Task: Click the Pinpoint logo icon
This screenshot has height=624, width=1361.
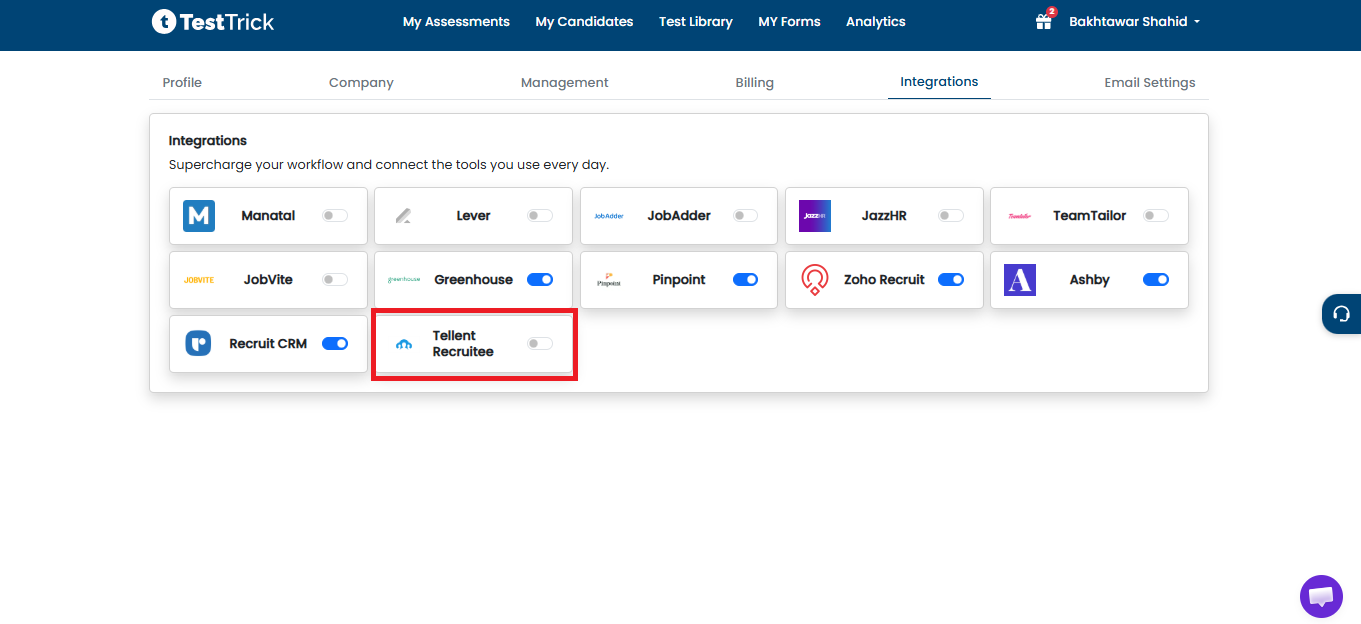Action: (x=609, y=280)
